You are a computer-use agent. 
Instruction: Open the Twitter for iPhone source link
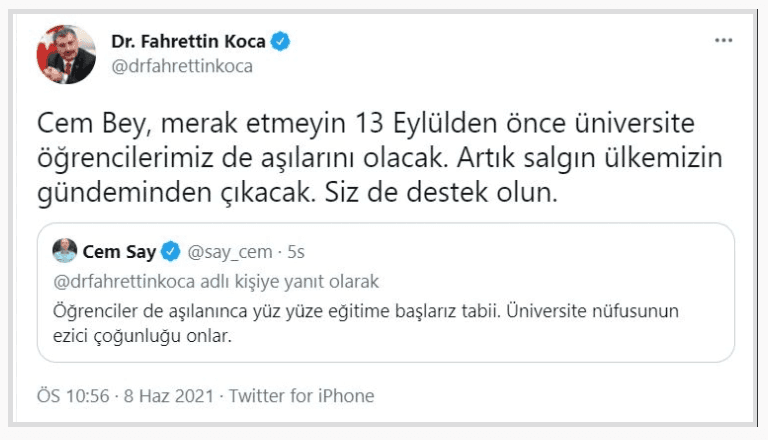pos(302,396)
